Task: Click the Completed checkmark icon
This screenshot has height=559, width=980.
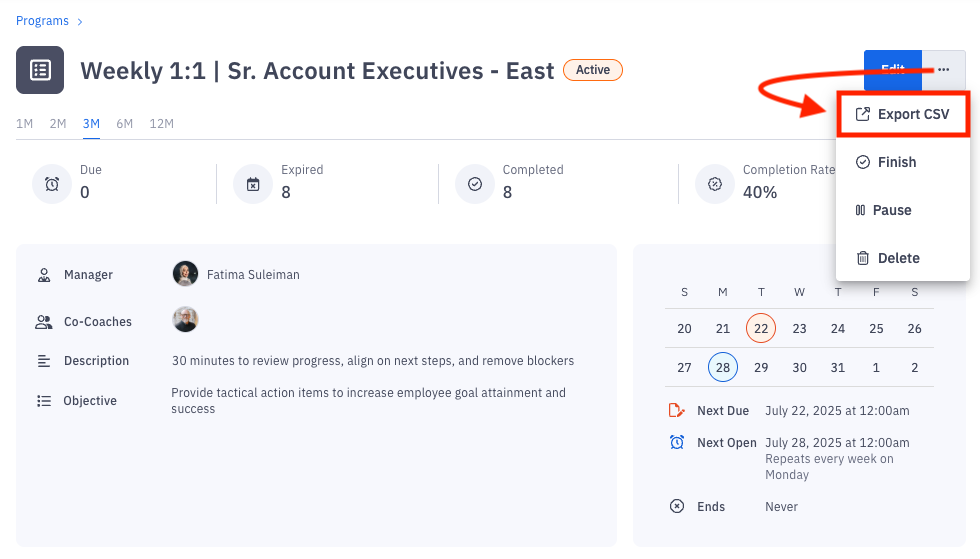Action: point(475,184)
